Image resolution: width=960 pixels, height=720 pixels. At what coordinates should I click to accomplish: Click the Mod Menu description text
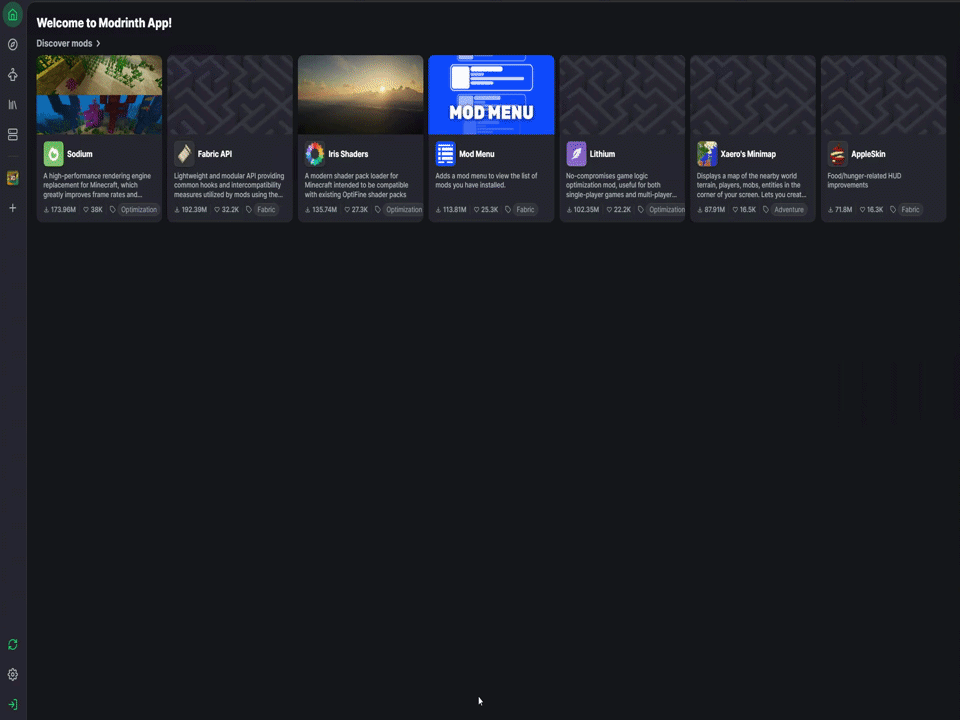[486, 181]
